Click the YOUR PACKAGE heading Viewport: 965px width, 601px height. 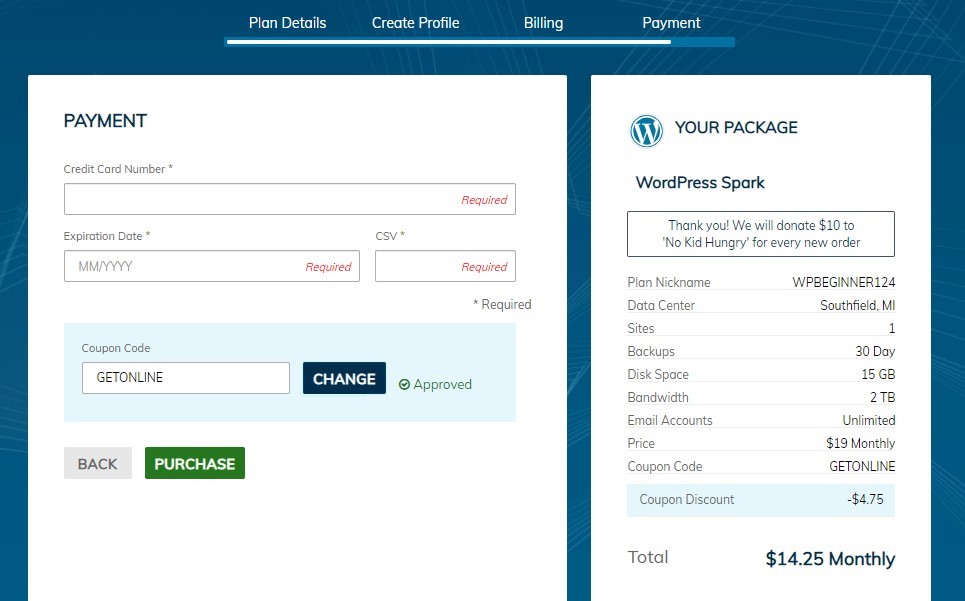tap(736, 127)
